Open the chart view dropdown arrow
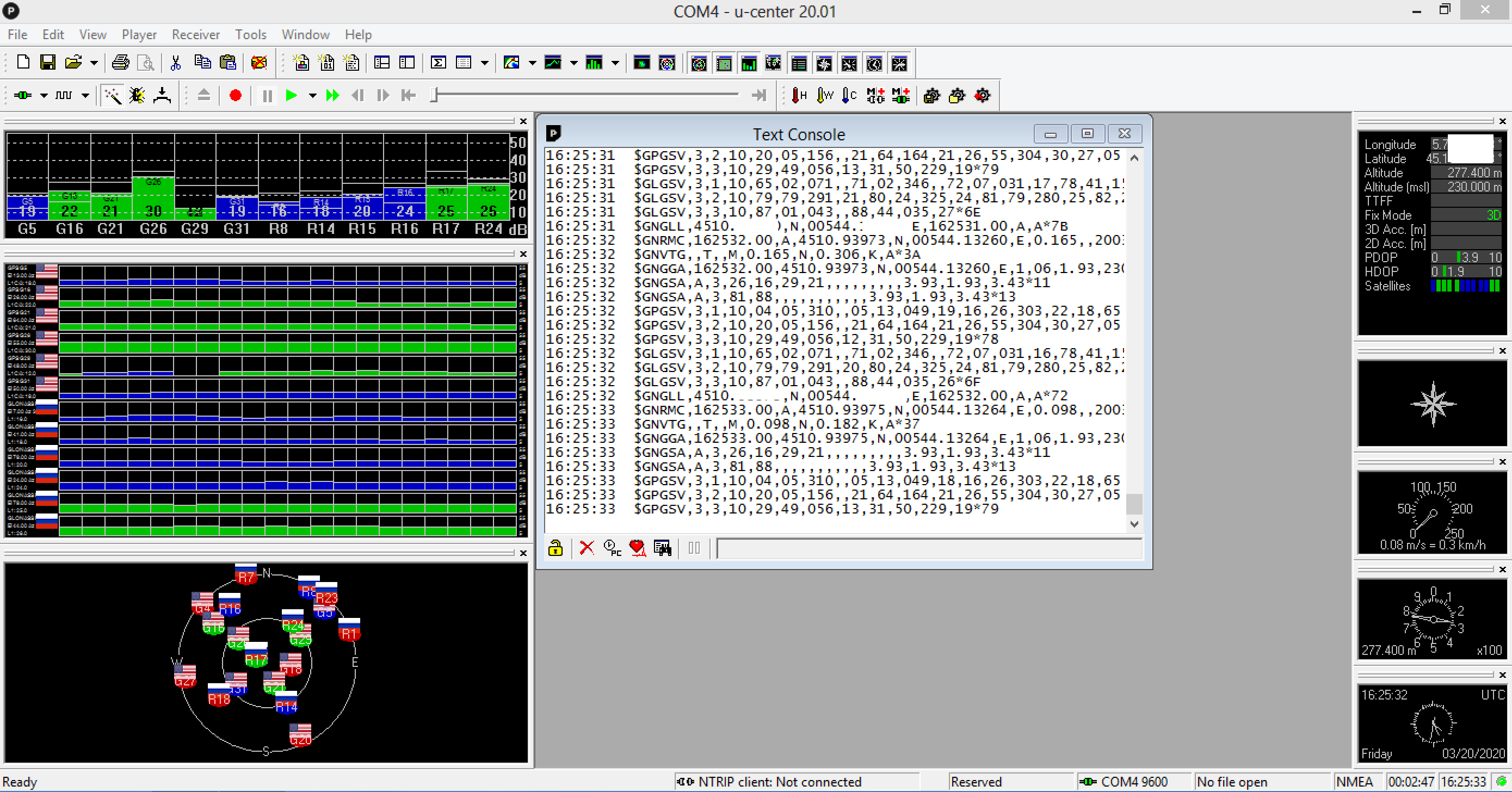 [x=573, y=63]
